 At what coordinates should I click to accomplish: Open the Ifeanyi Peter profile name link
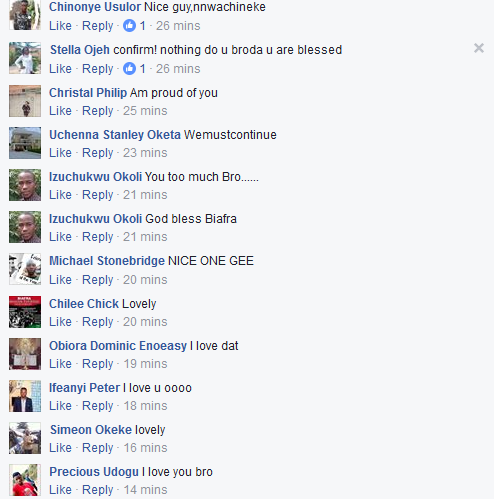coord(84,388)
